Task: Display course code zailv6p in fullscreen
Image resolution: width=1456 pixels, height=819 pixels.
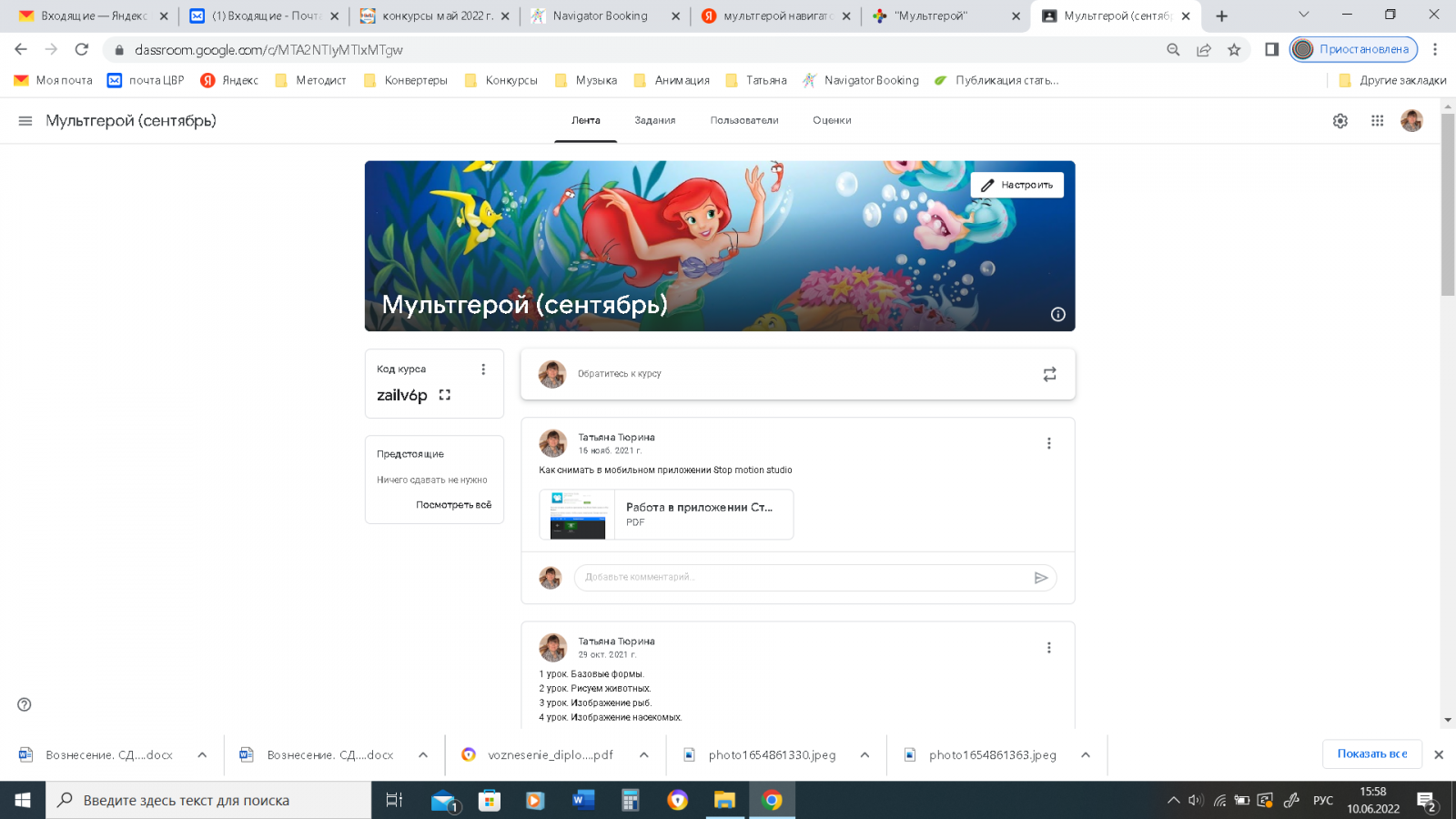Action: 445,395
